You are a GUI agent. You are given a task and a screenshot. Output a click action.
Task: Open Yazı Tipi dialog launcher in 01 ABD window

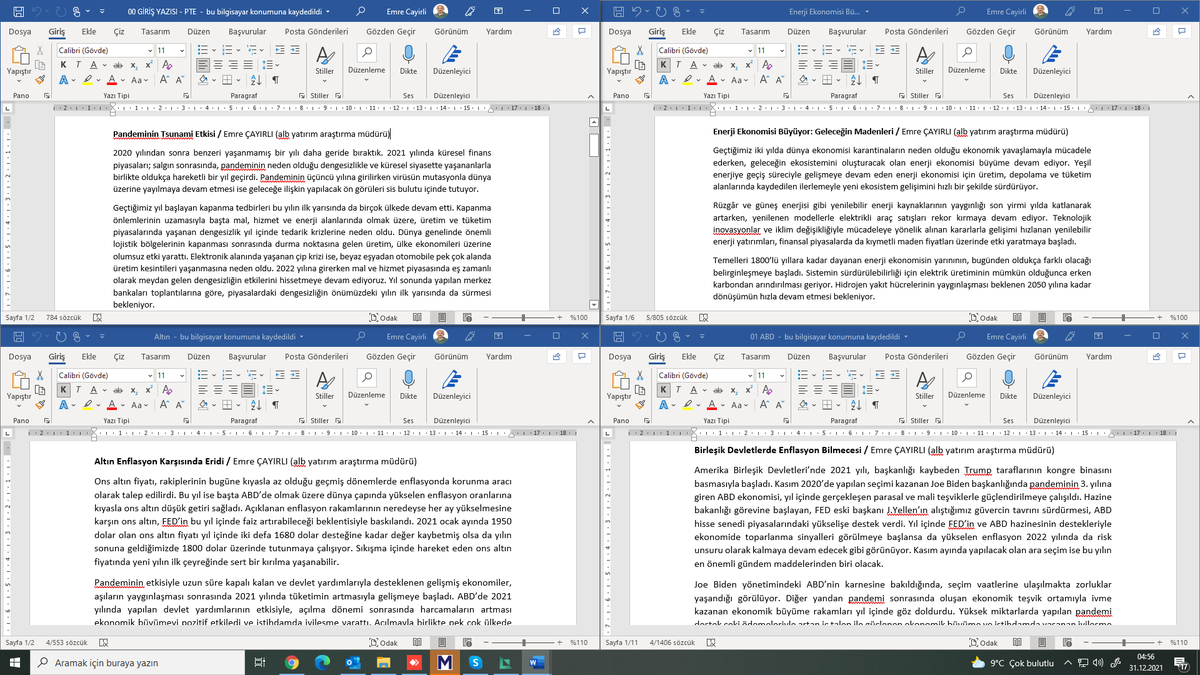786,420
